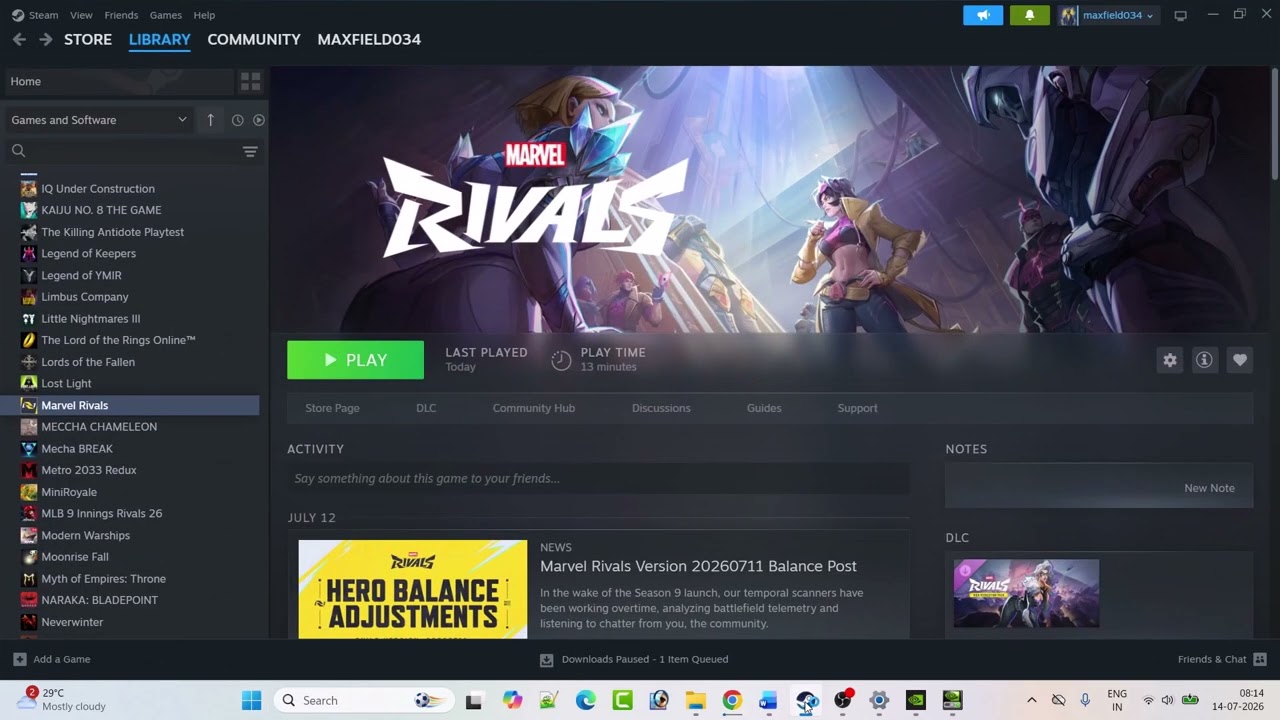Select Mecha BREAK game icon
The height and width of the screenshot is (720, 1280).
29,449
